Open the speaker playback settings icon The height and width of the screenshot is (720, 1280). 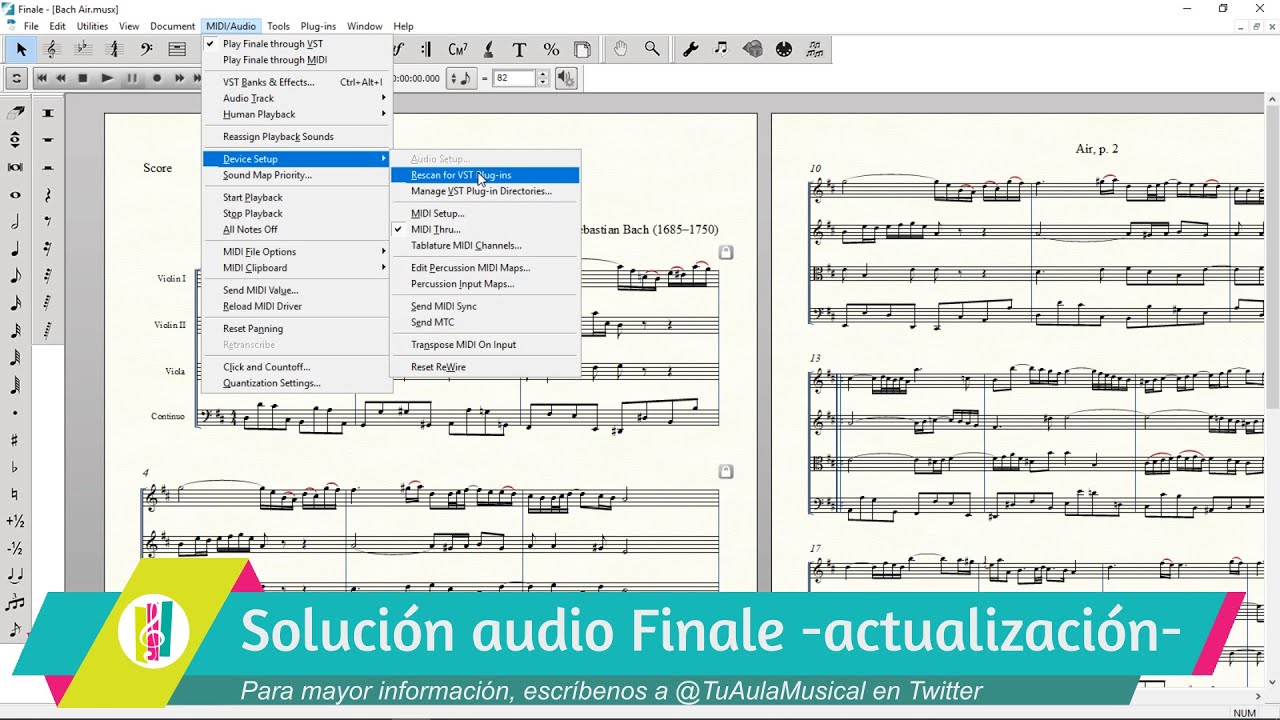click(x=566, y=78)
